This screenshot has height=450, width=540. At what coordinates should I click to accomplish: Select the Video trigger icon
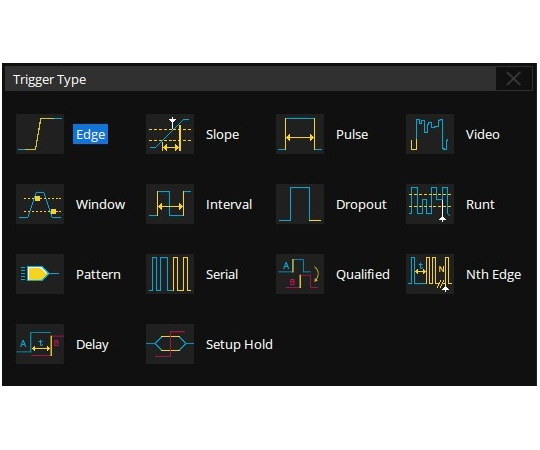[x=430, y=134]
